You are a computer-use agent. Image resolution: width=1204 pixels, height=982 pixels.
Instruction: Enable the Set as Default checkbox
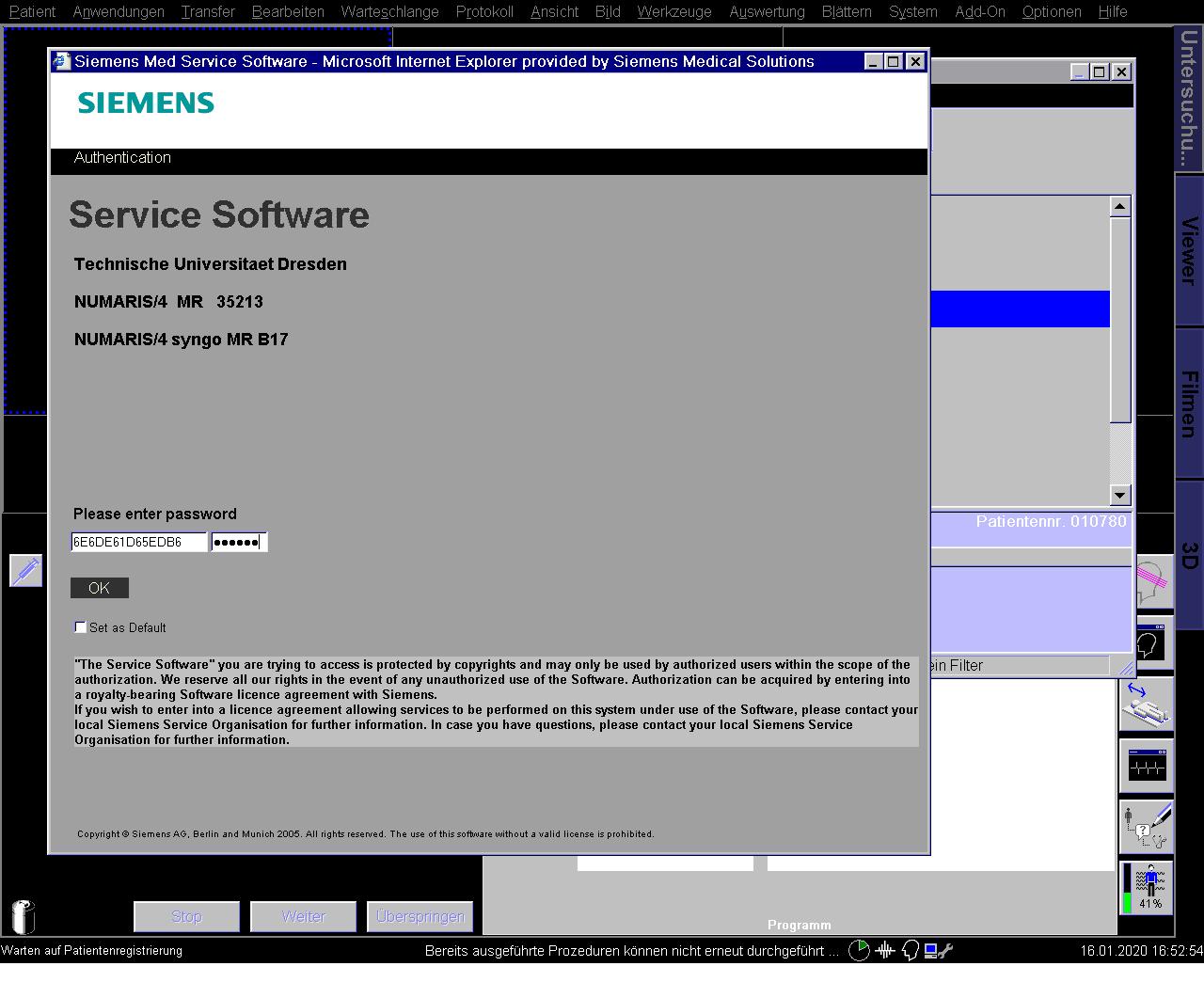pos(80,627)
